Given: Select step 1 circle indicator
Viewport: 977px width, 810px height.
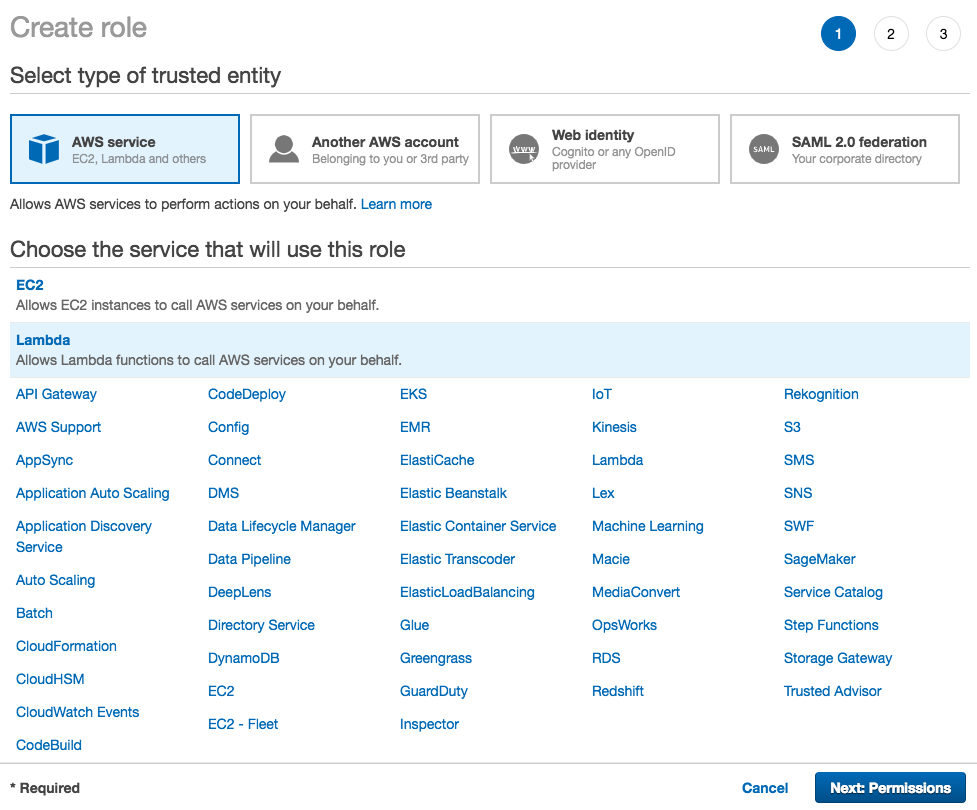Looking at the screenshot, I should tap(838, 34).
